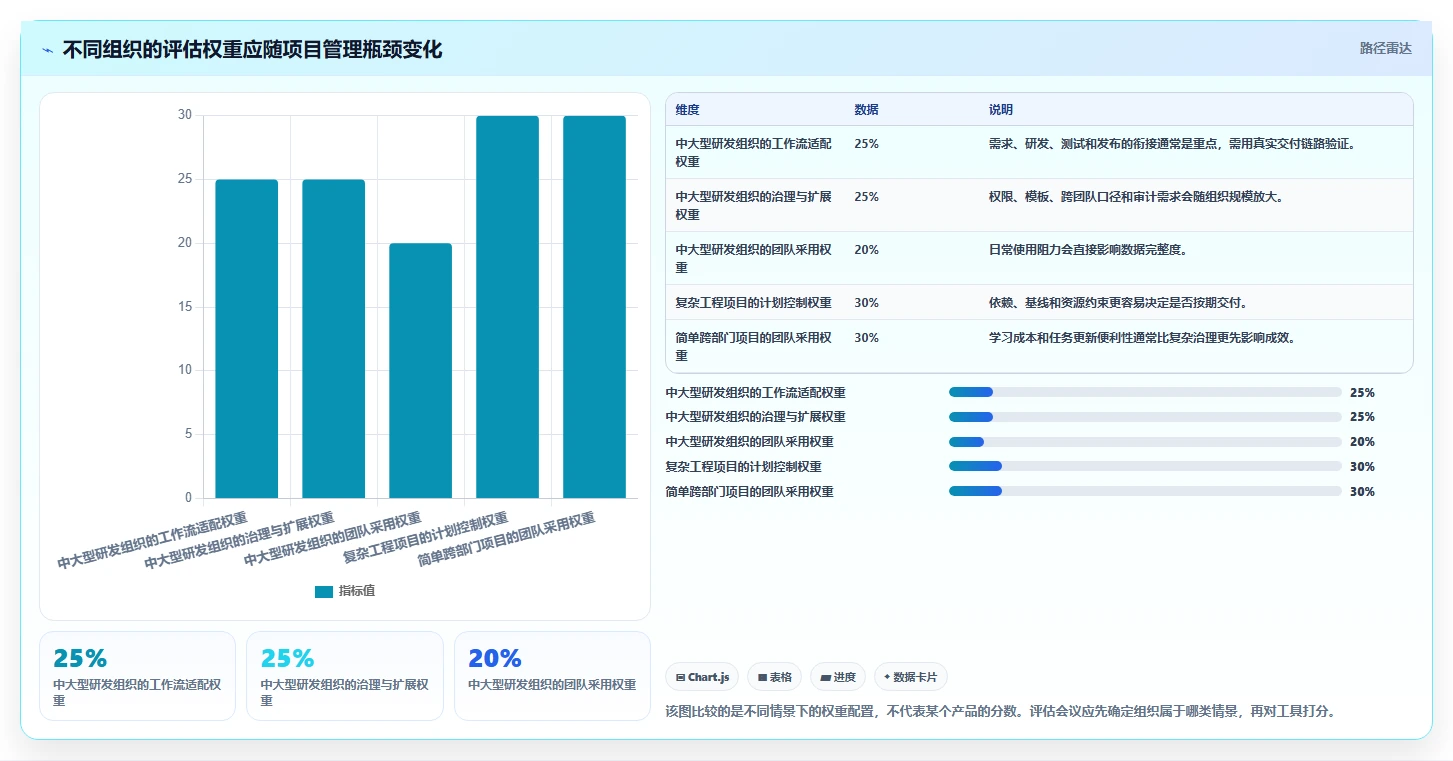The width and height of the screenshot is (1453, 761).
Task: Click the 路径雷达 label in header
Action: [1385, 48]
